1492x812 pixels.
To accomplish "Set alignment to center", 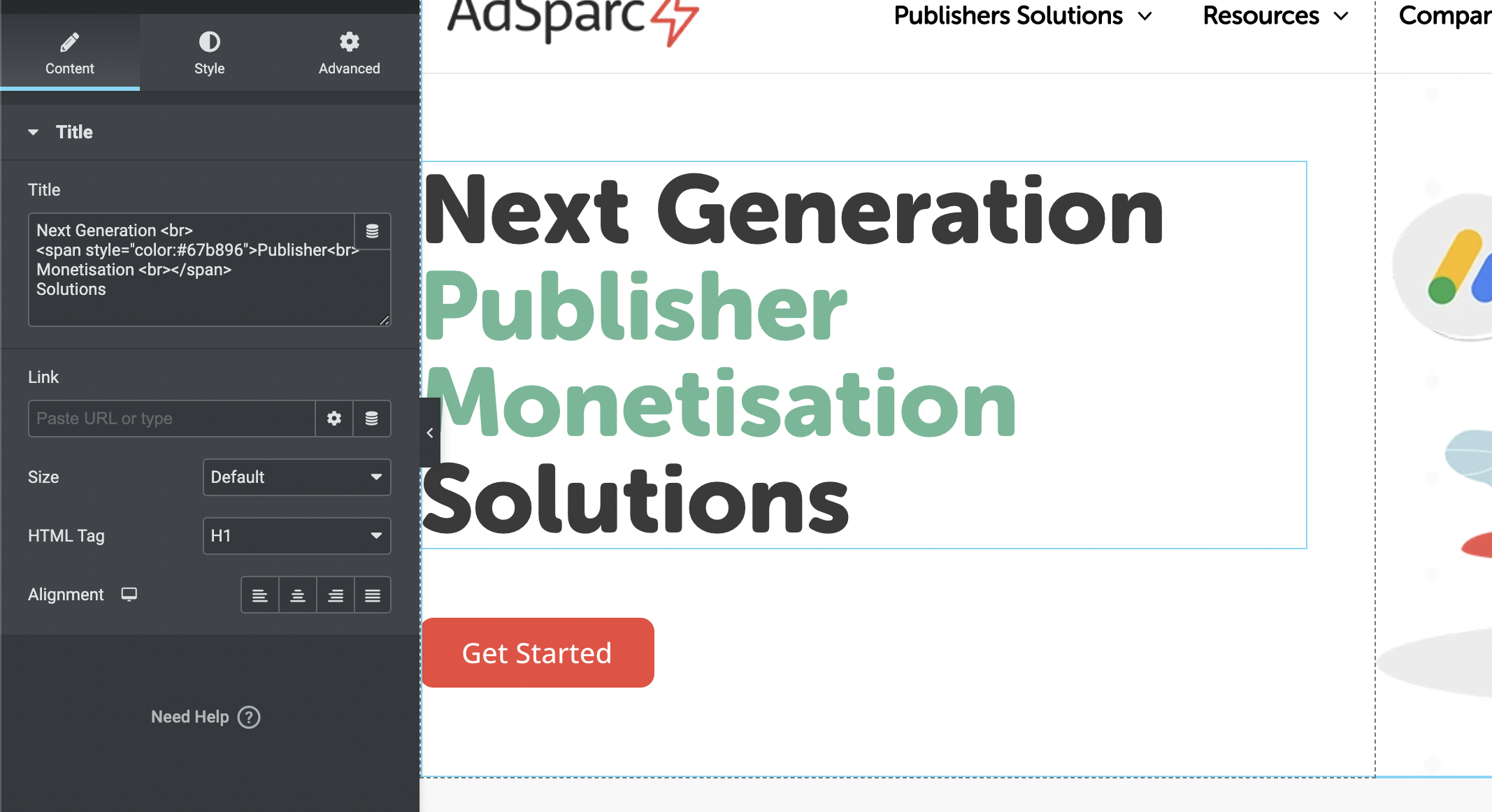I will [x=298, y=595].
